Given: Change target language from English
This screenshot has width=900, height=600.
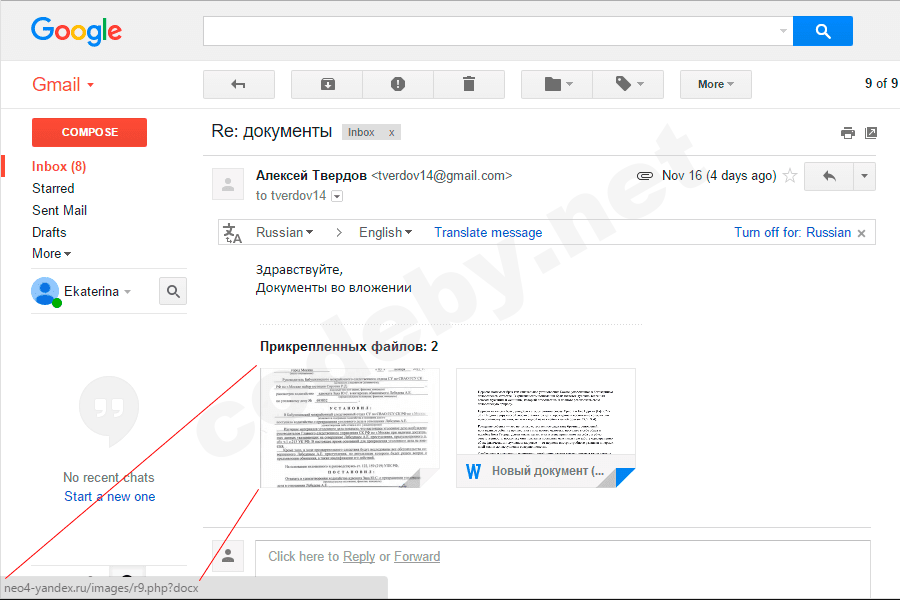Looking at the screenshot, I should coord(386,233).
